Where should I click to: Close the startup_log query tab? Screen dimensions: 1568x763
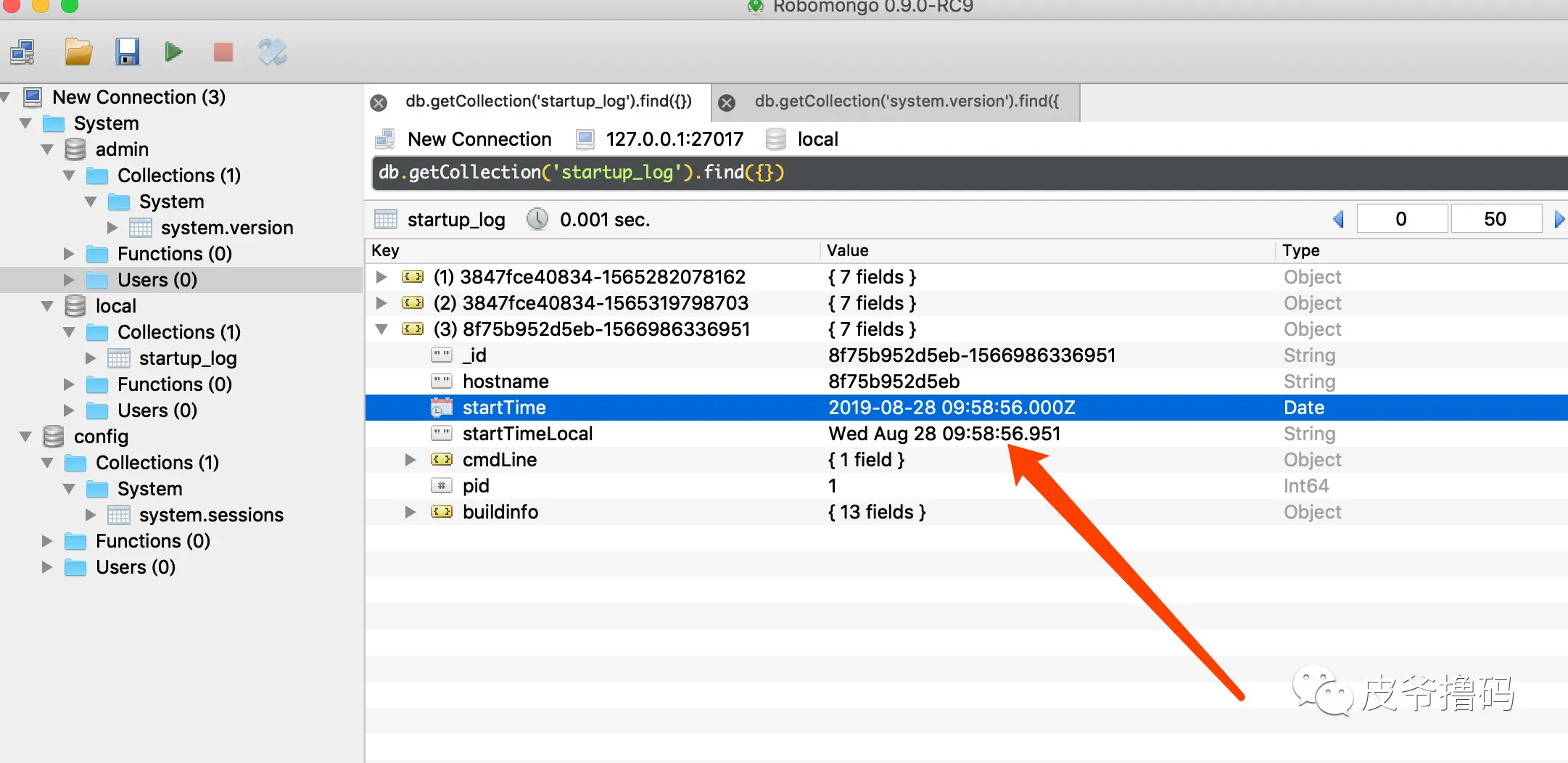379,102
